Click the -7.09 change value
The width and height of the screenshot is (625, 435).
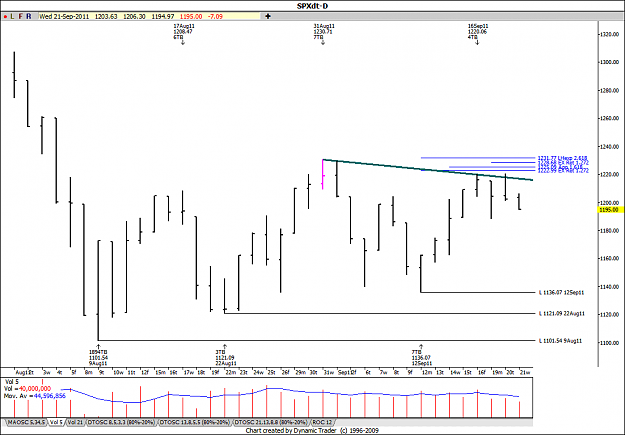pyautogui.click(x=216, y=17)
